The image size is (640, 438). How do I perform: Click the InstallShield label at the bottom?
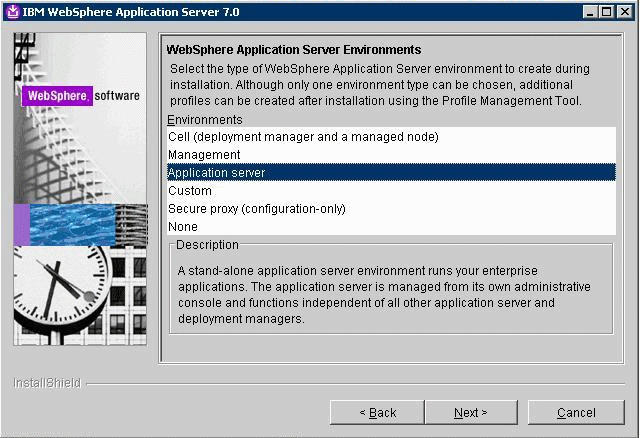pos(46,383)
